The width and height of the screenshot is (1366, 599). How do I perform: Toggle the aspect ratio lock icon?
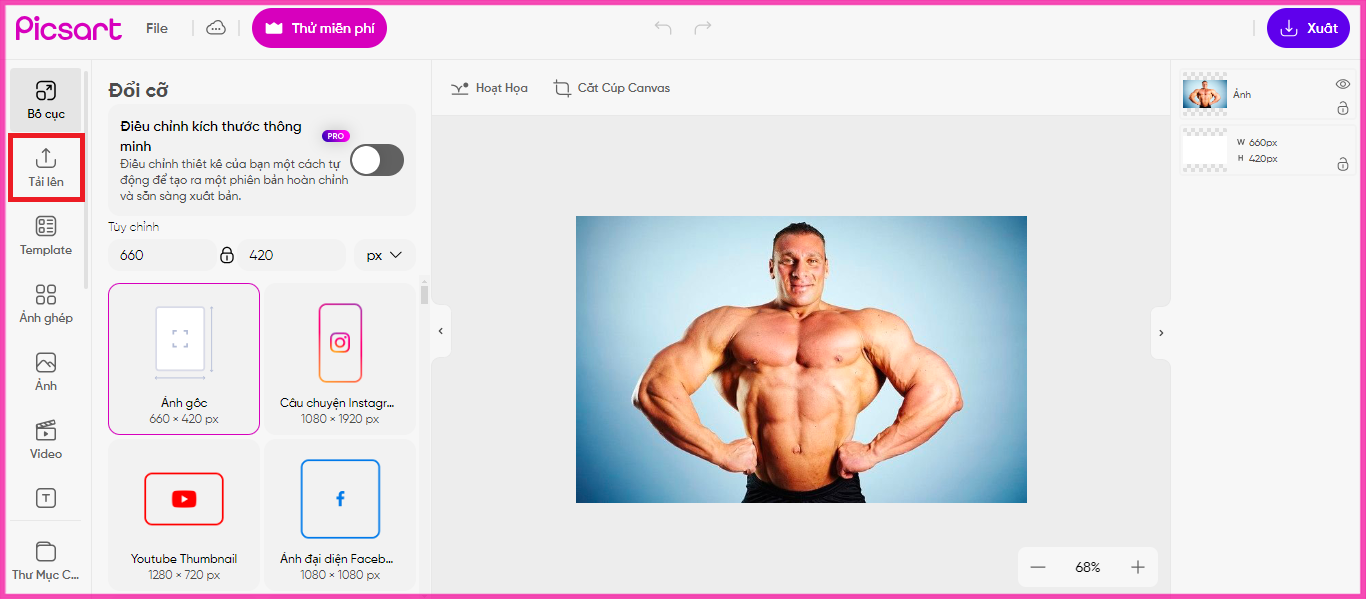(x=227, y=255)
